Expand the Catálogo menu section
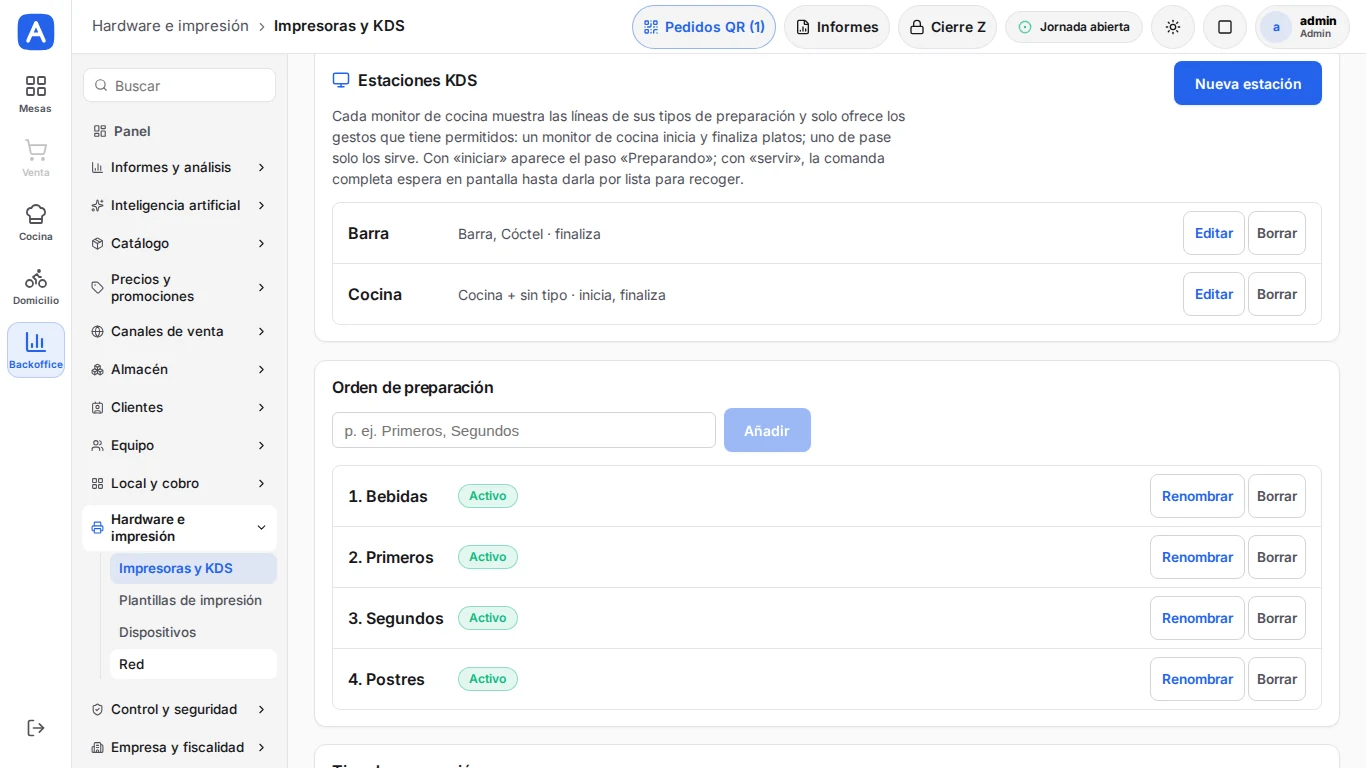Viewport: 1366px width, 768px height. click(x=179, y=243)
